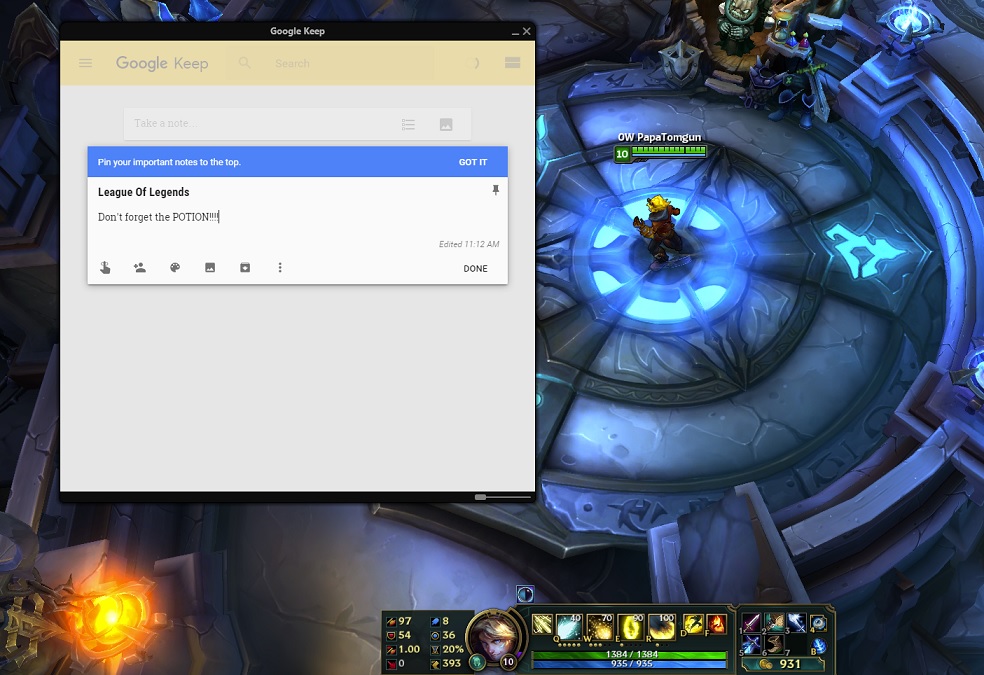Save the note by clicking DONE

(x=475, y=268)
